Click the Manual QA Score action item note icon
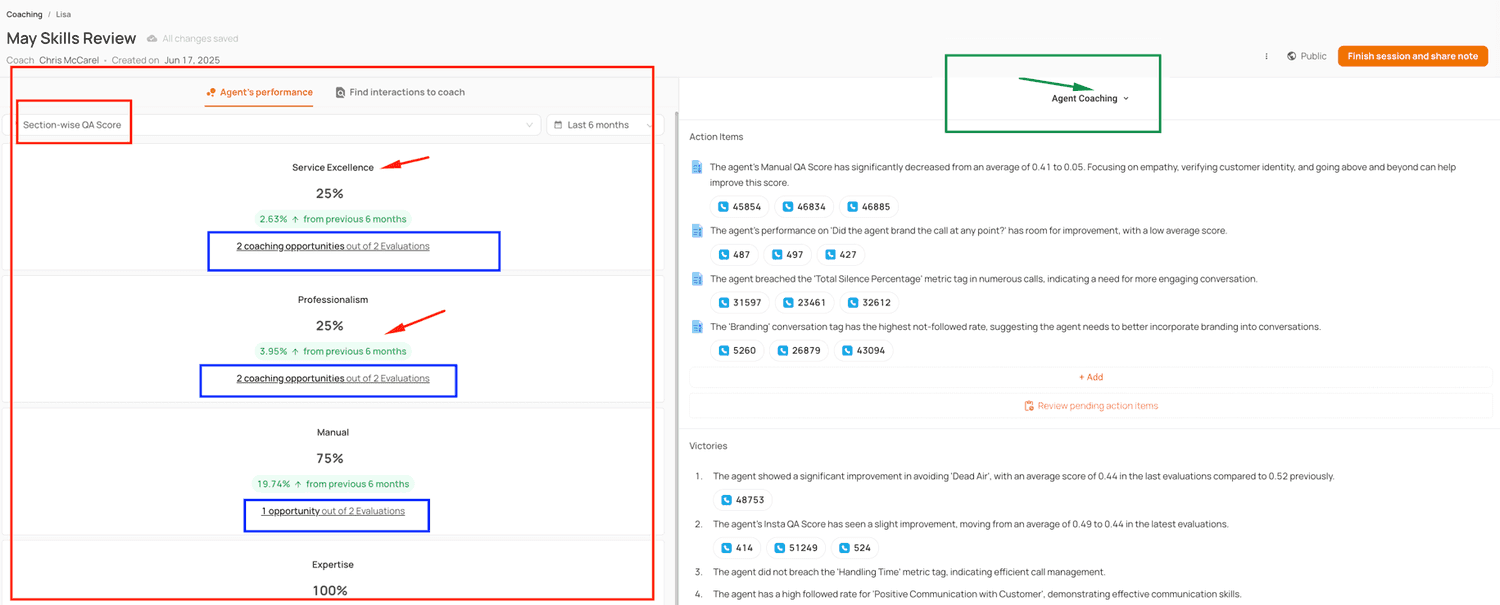 pos(697,168)
